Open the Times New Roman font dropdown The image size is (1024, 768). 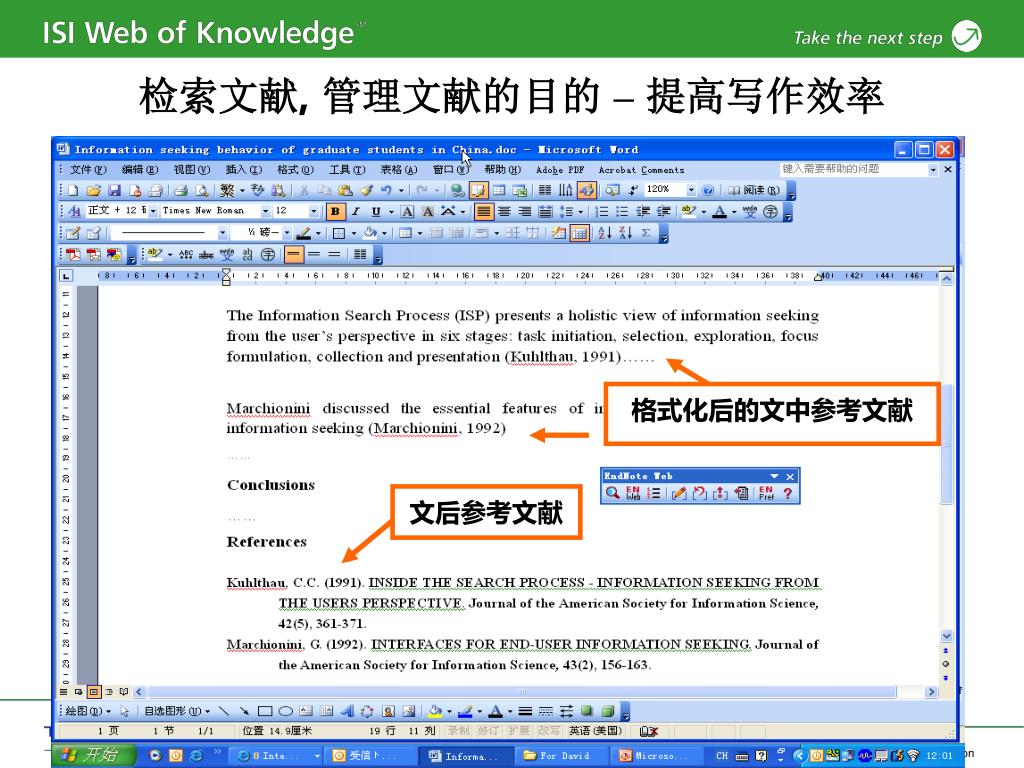[x=265, y=210]
